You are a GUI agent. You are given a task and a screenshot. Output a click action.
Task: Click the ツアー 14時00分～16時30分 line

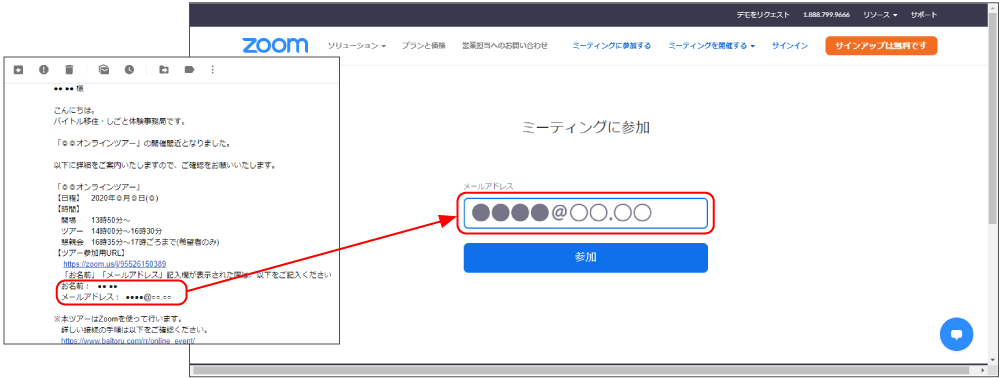coord(111,231)
